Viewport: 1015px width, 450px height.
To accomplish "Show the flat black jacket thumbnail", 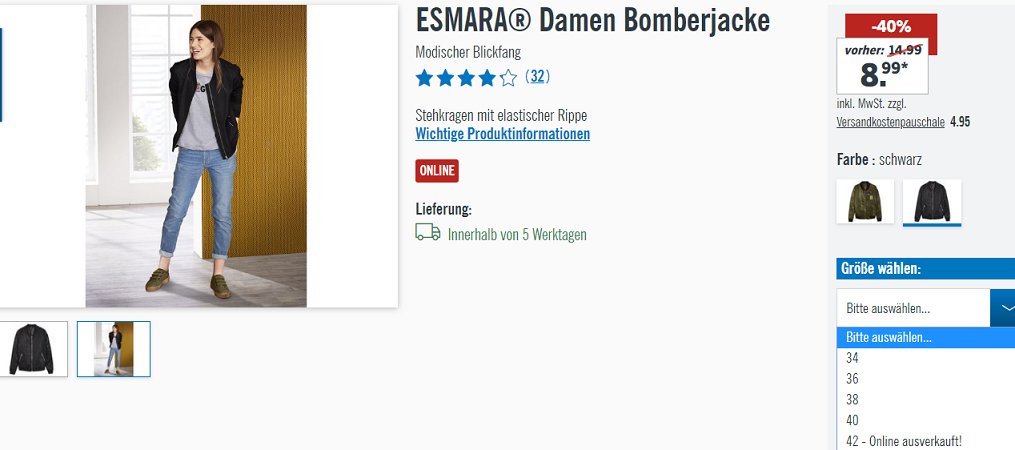I will [x=32, y=348].
